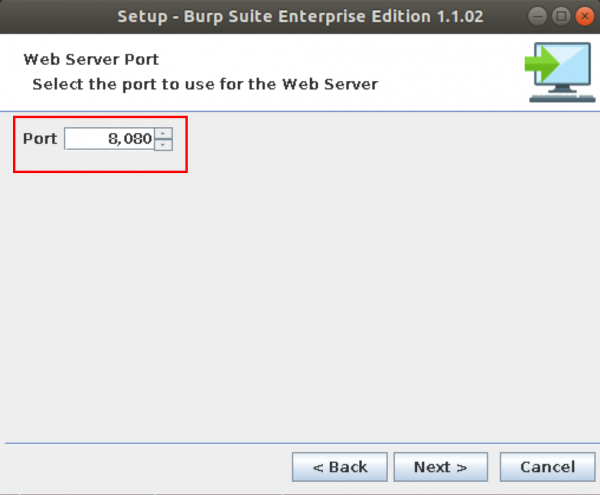Click the "Web Server Port" heading
600x495 pixels.
pos(91,60)
